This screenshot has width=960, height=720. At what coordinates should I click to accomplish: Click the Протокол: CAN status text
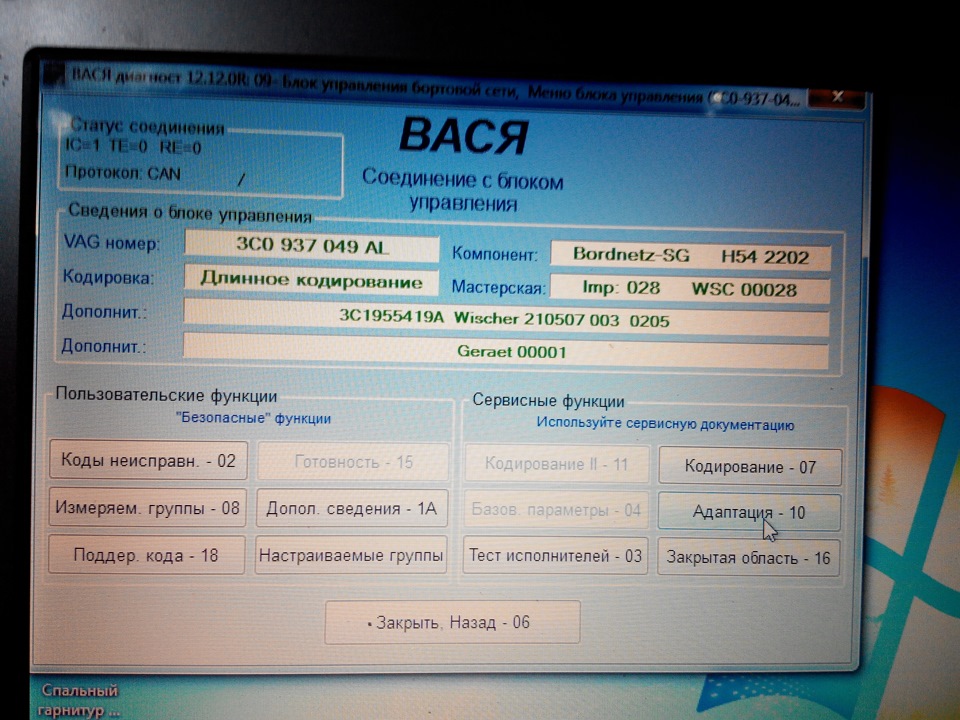coord(122,173)
